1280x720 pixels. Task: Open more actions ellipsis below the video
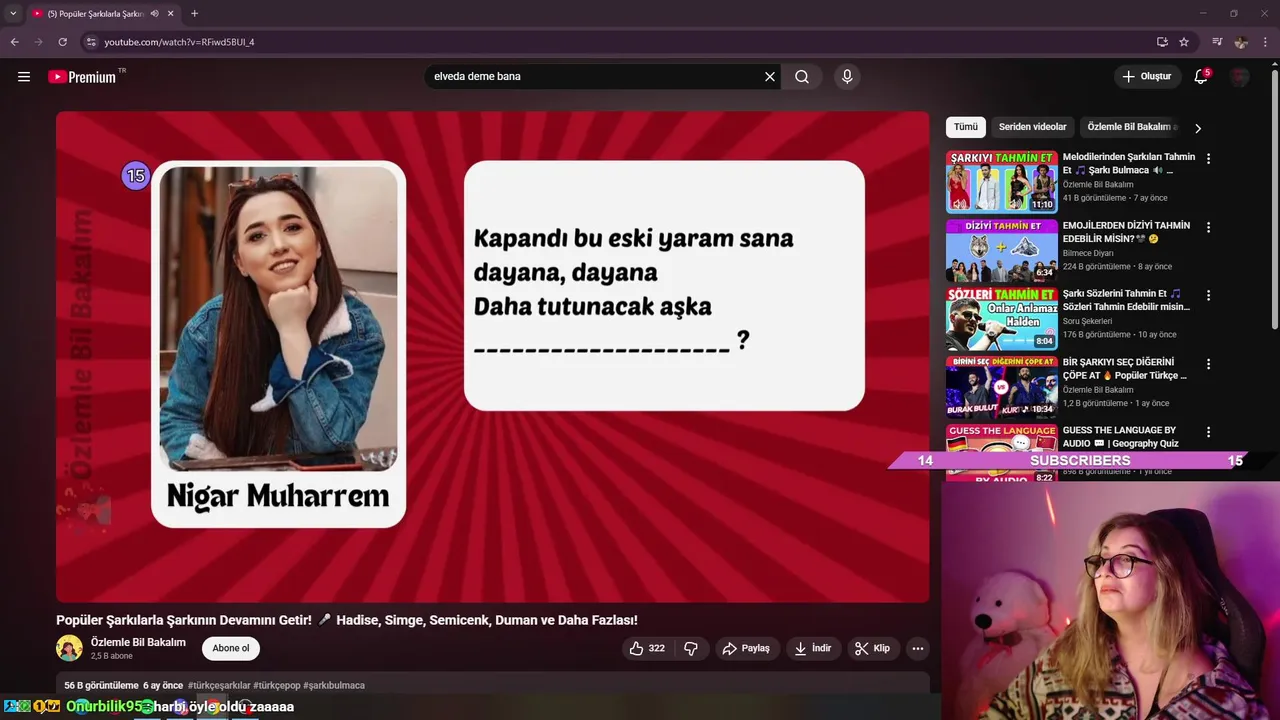(917, 648)
